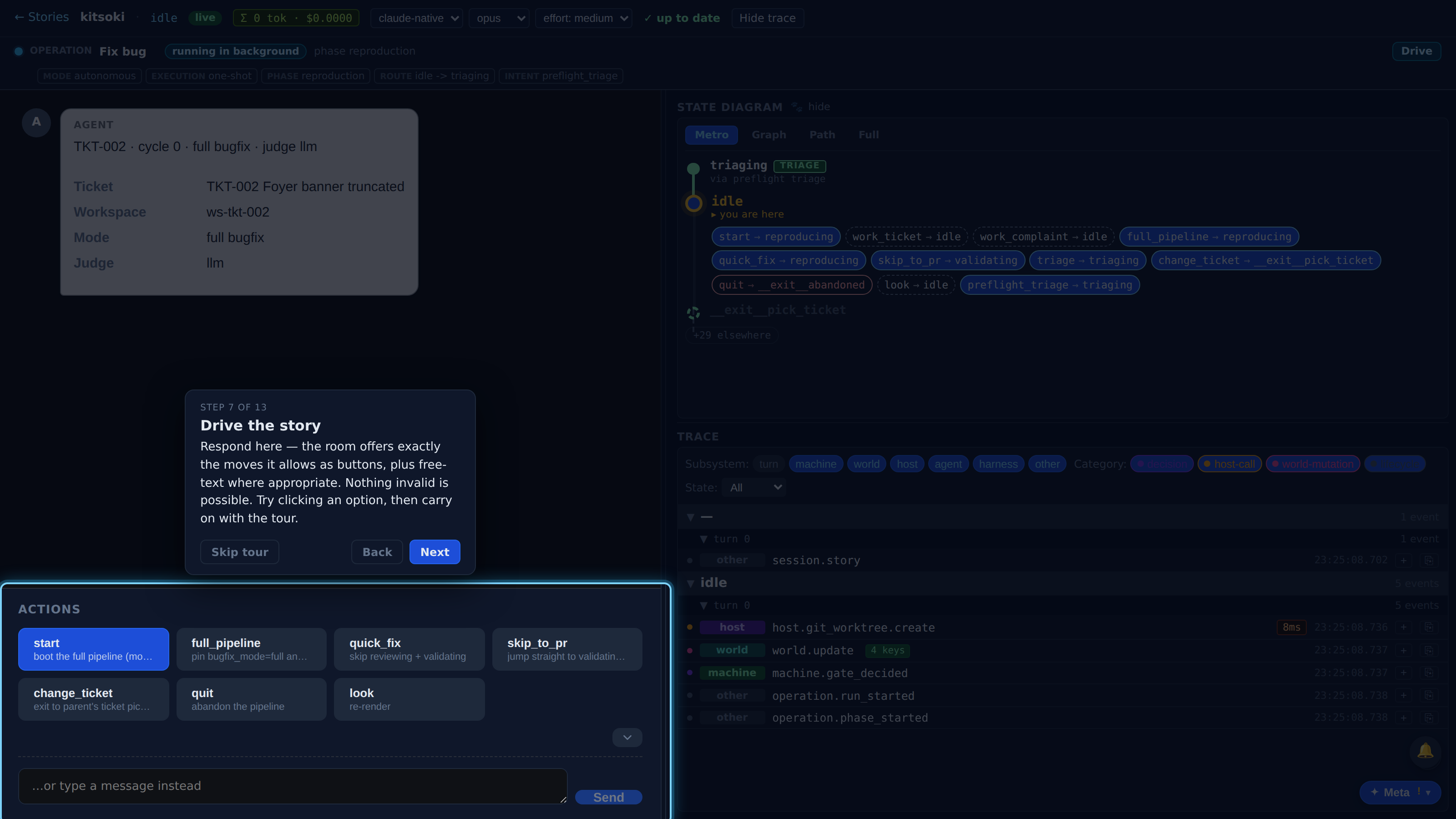Open the Meta menu button
1456x819 pixels.
(x=1400, y=793)
